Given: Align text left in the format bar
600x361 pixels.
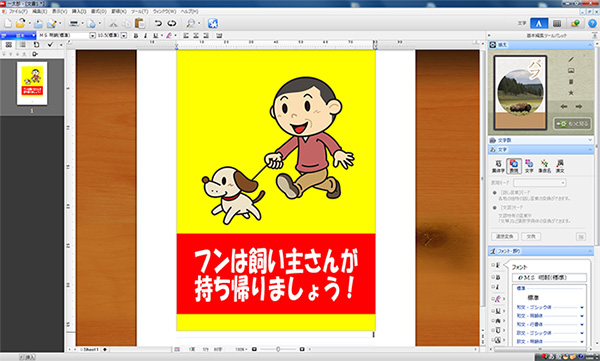Looking at the screenshot, I should [x=186, y=35].
